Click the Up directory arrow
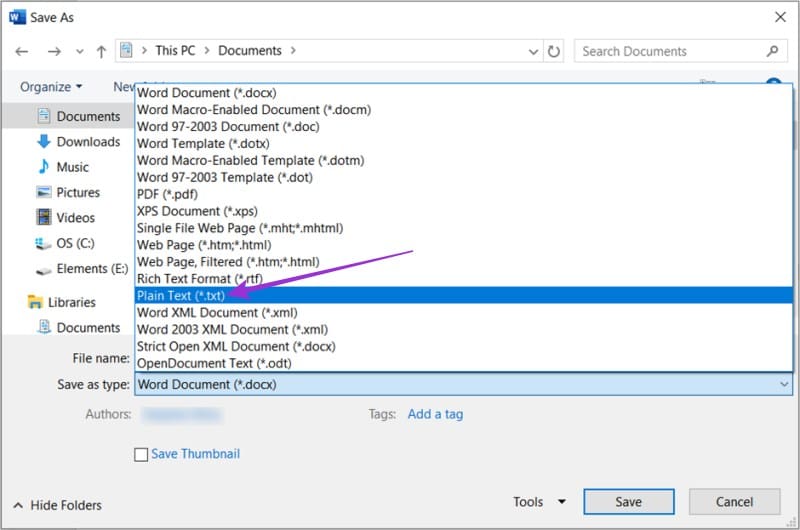This screenshot has width=800, height=530. [101, 51]
